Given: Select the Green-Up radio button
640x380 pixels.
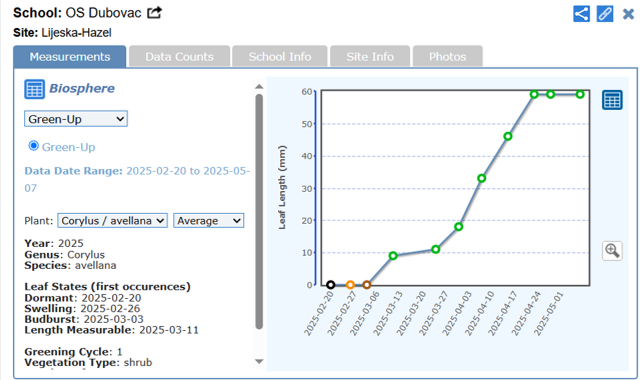Looking at the screenshot, I should pyautogui.click(x=33, y=146).
